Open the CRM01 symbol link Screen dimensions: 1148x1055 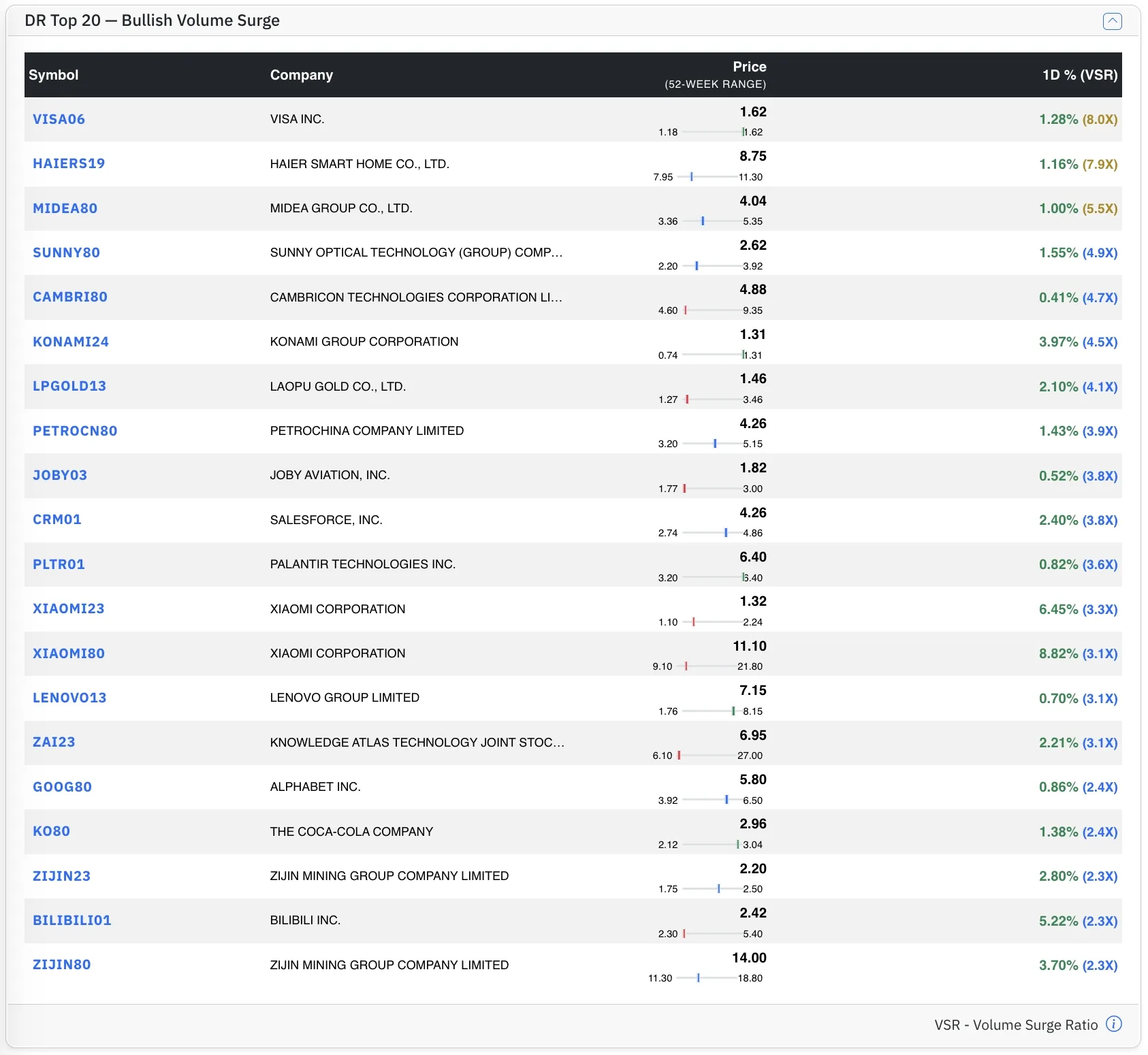[x=57, y=519]
